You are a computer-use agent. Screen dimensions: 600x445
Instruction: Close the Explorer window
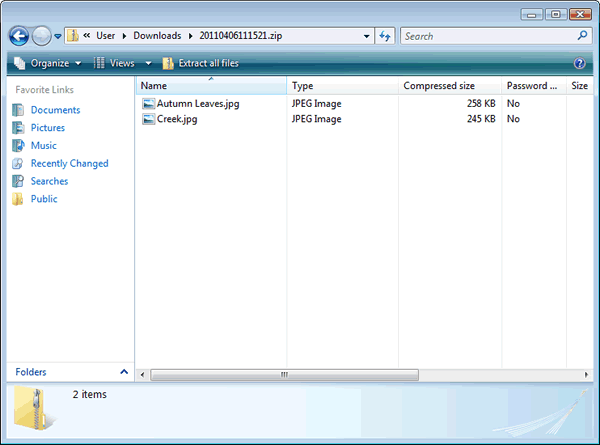click(x=580, y=15)
